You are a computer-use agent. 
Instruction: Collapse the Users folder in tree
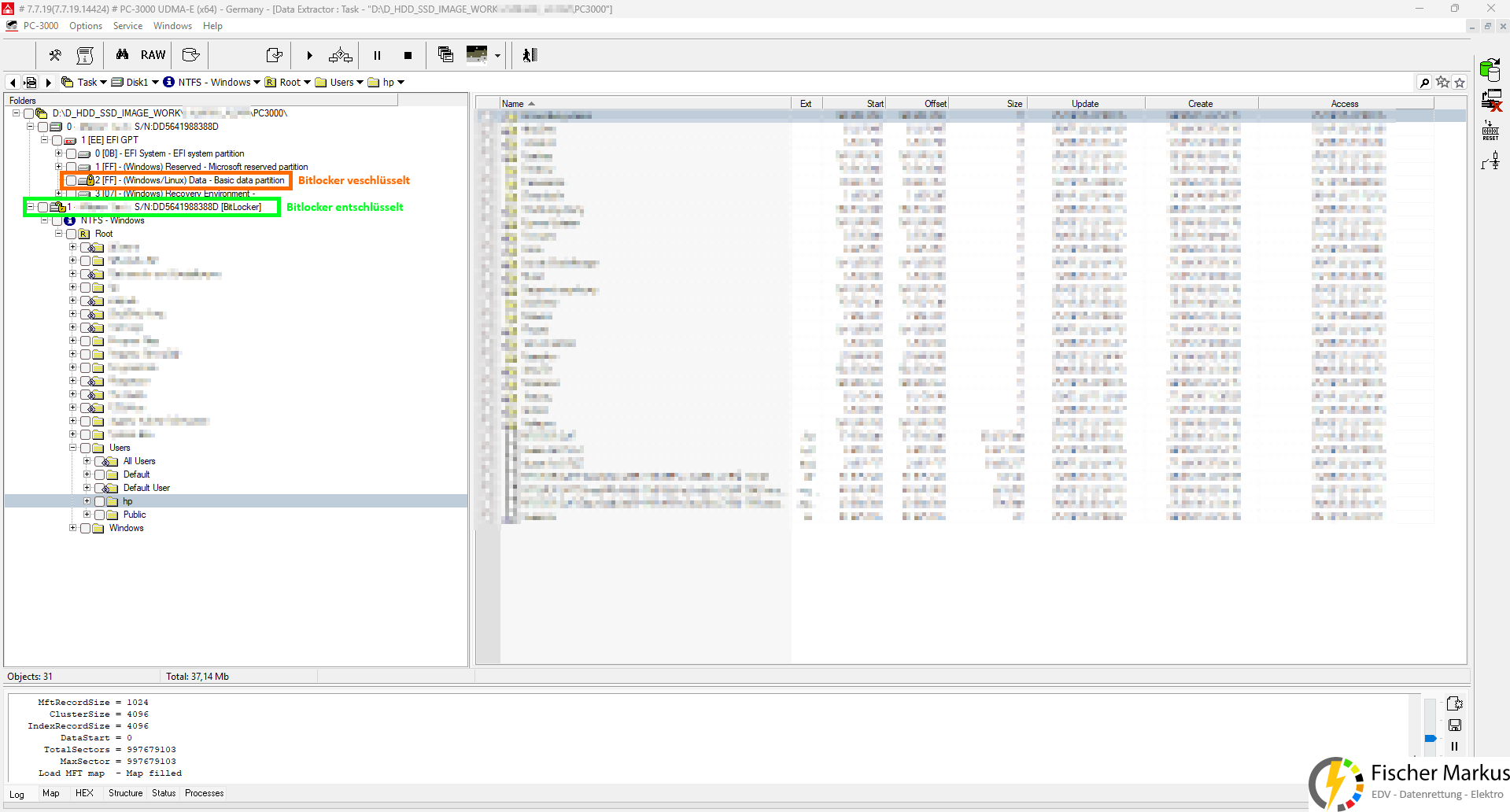pyautogui.click(x=73, y=448)
